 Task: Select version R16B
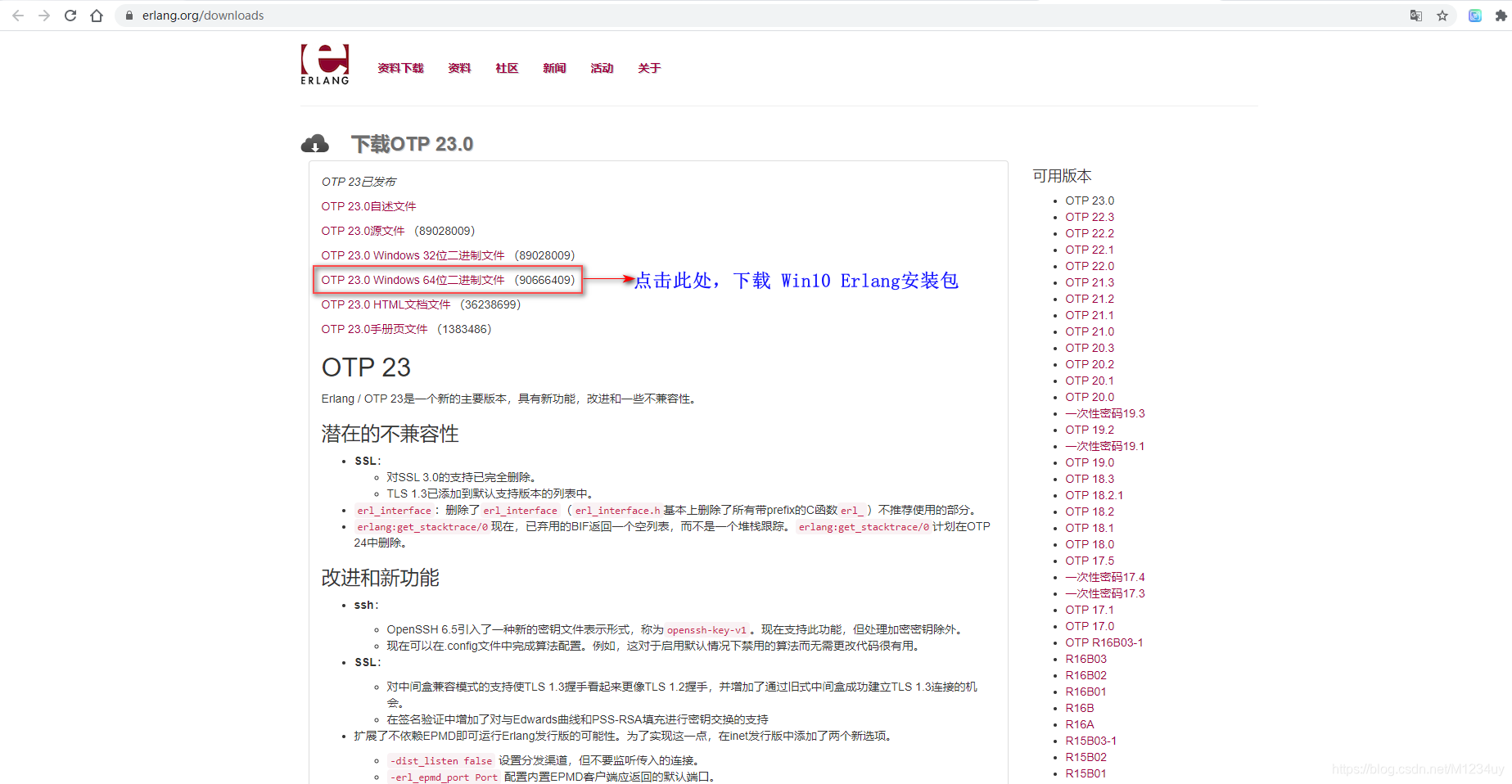click(x=1080, y=708)
